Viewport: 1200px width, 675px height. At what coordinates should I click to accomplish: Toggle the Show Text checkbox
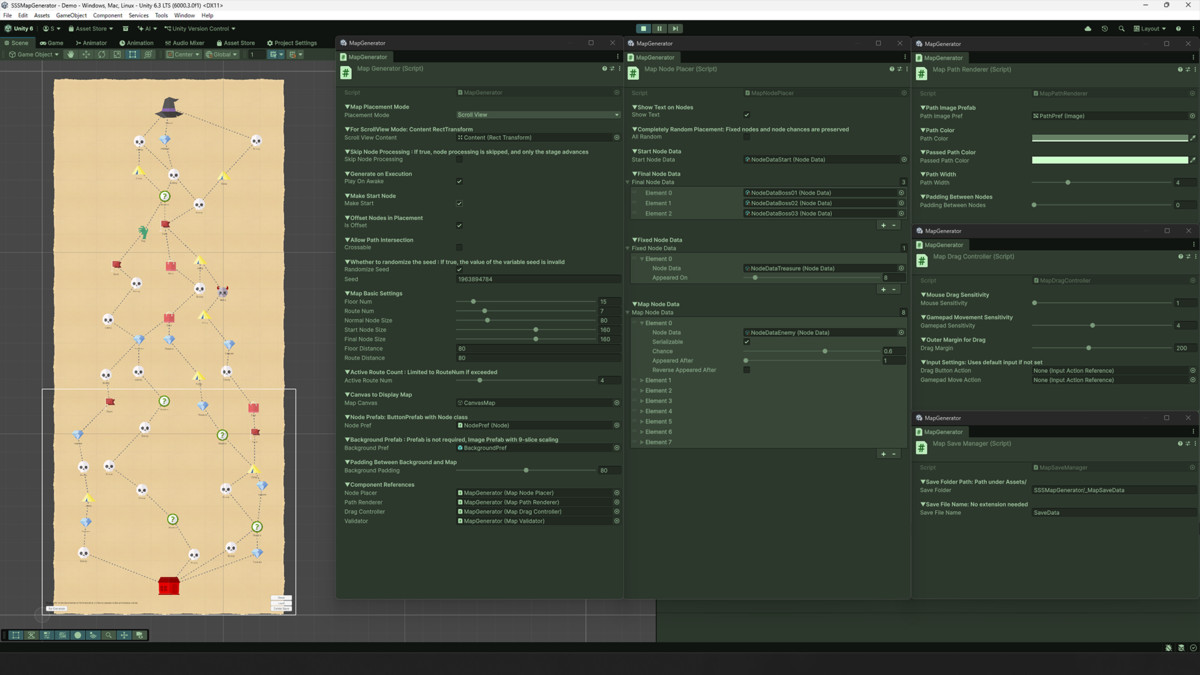[746, 115]
